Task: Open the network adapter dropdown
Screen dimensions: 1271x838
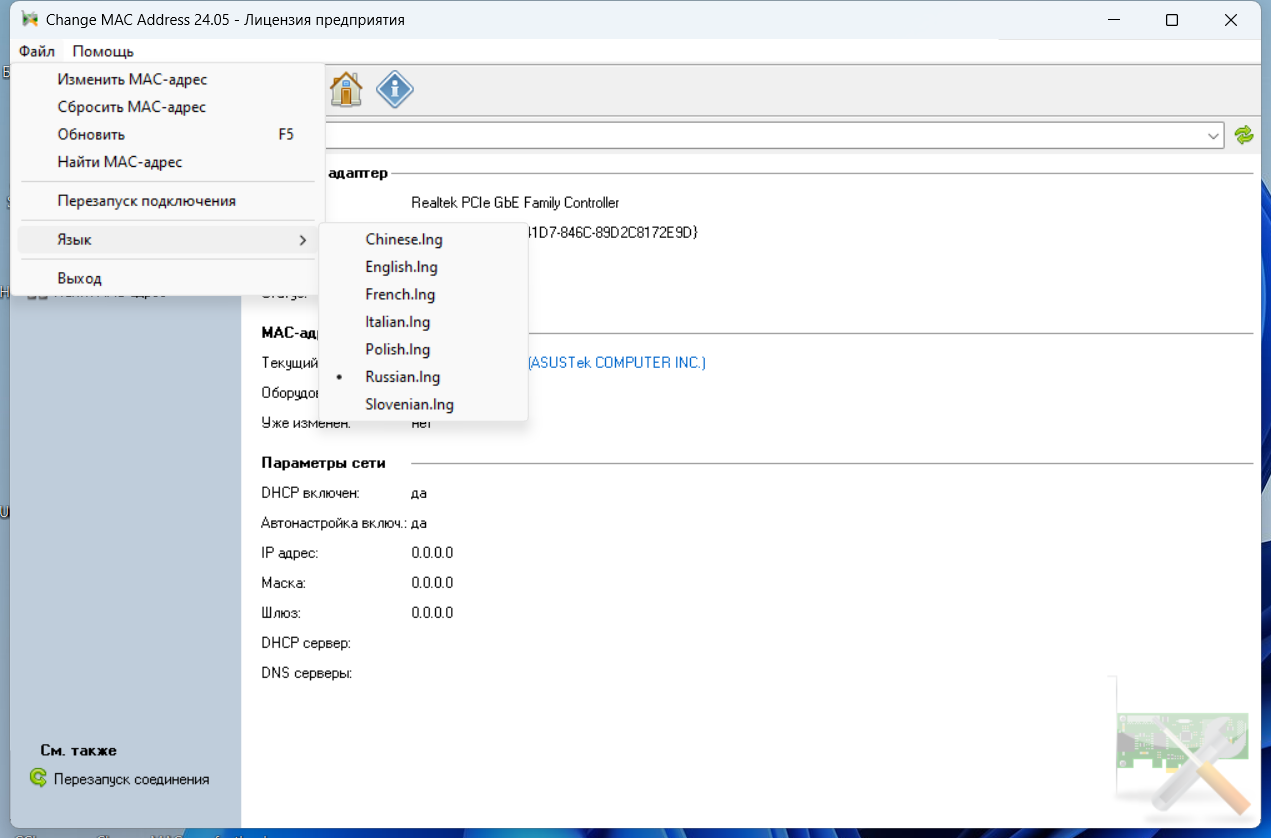Action: tap(1214, 135)
